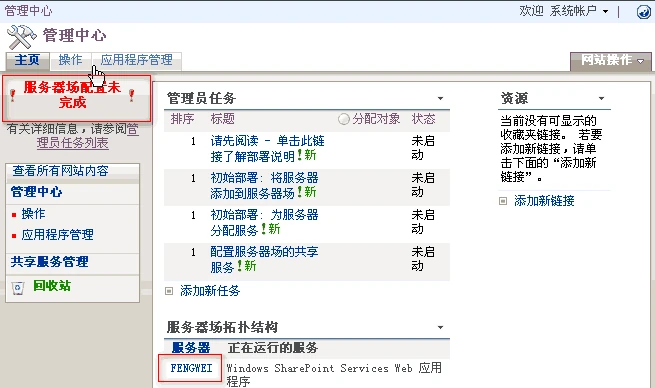
Task: Switch to the 主页 tab
Action: click(27, 60)
